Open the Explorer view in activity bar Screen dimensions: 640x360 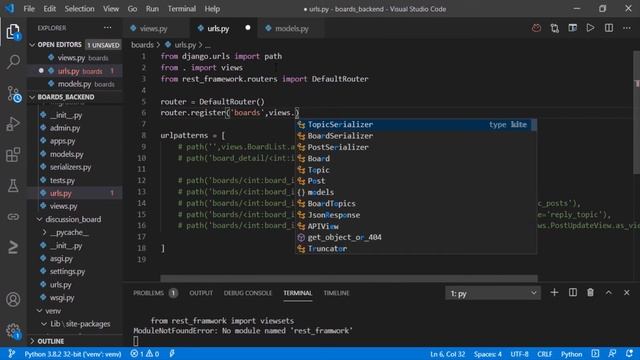coord(13,32)
